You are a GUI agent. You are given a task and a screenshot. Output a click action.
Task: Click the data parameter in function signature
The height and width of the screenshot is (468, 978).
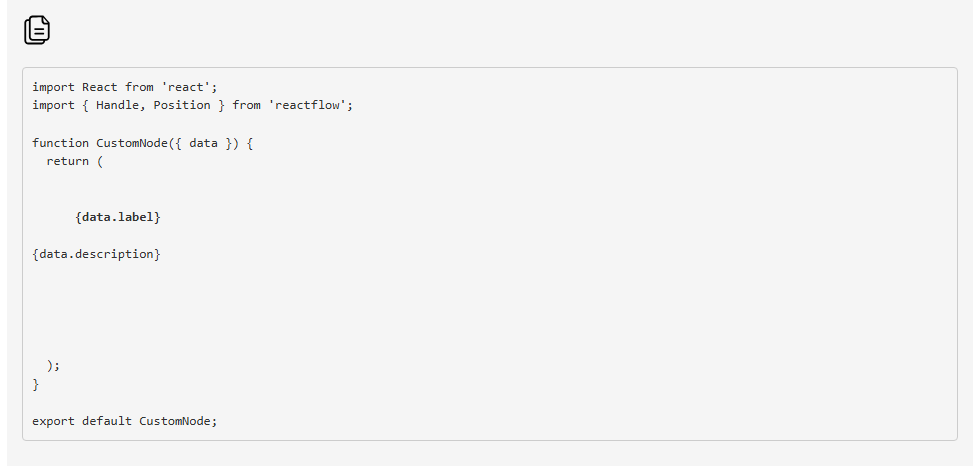(203, 143)
